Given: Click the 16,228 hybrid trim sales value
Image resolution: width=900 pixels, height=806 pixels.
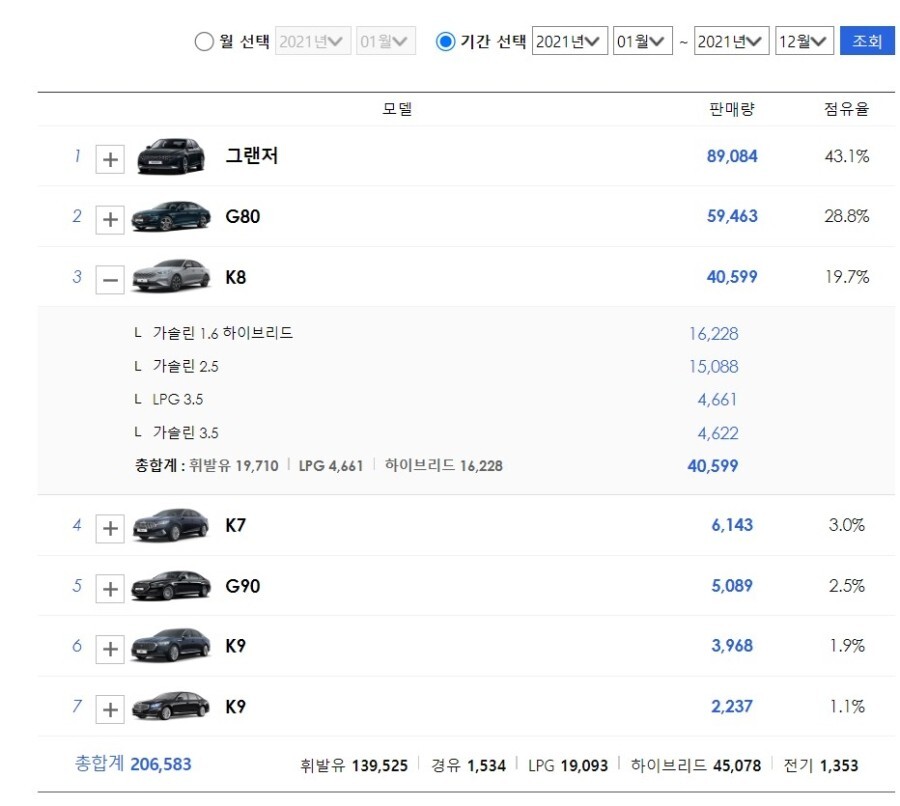Looking at the screenshot, I should (713, 334).
